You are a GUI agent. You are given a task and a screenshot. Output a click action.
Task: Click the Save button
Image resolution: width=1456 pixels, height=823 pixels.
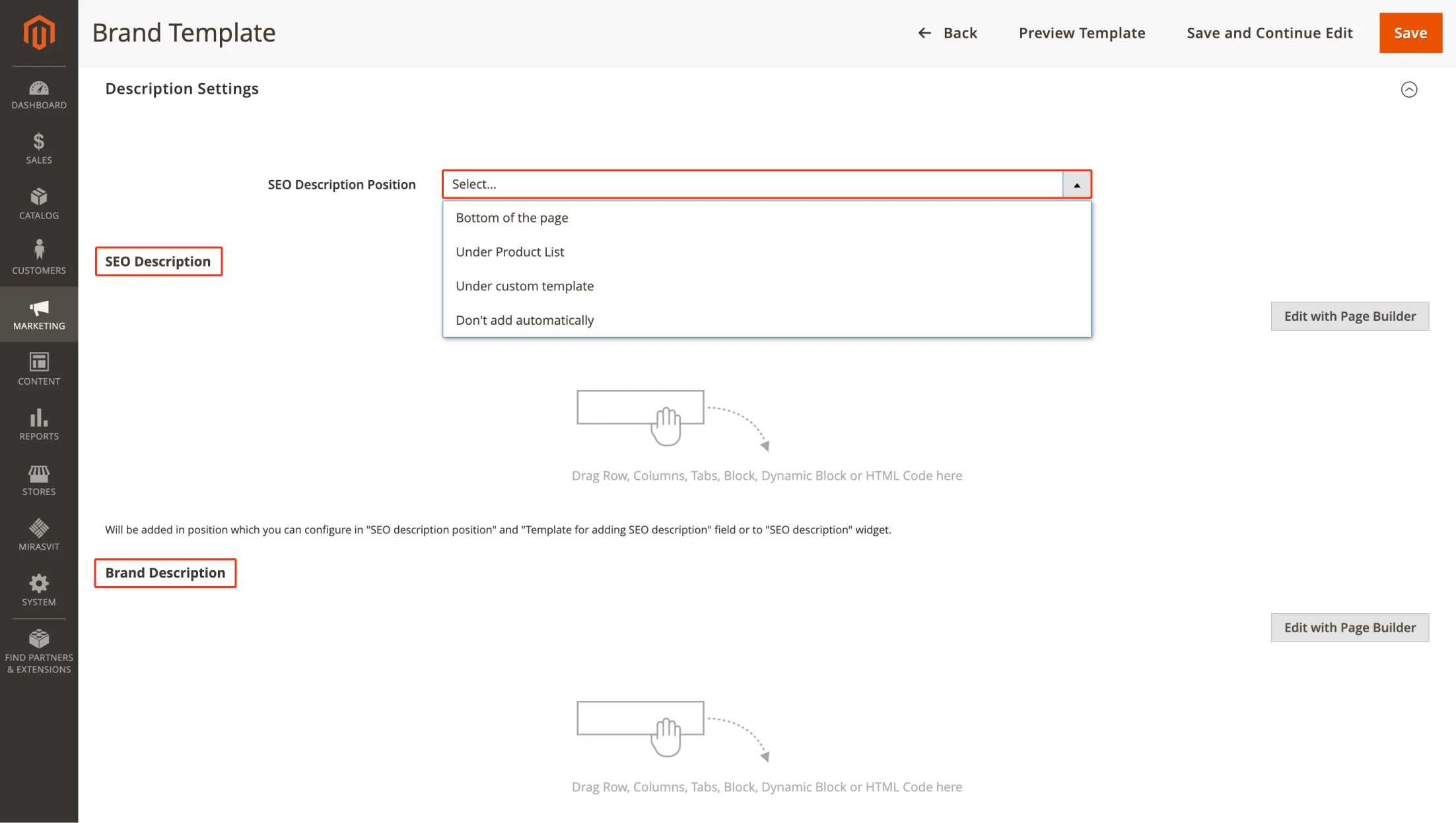1410,32
